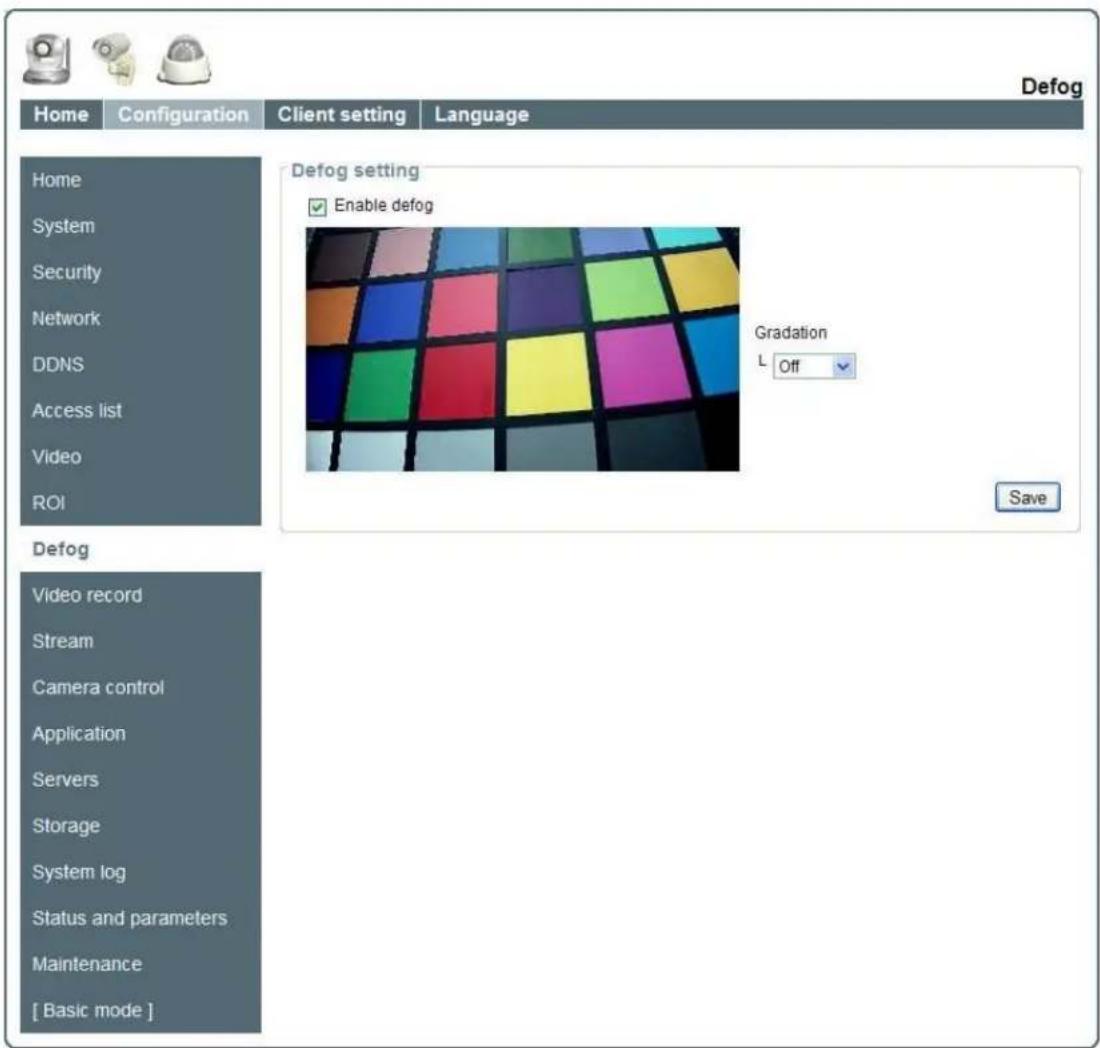Open System settings in sidebar
The width and height of the screenshot is (1100, 1048).
pos(140,226)
